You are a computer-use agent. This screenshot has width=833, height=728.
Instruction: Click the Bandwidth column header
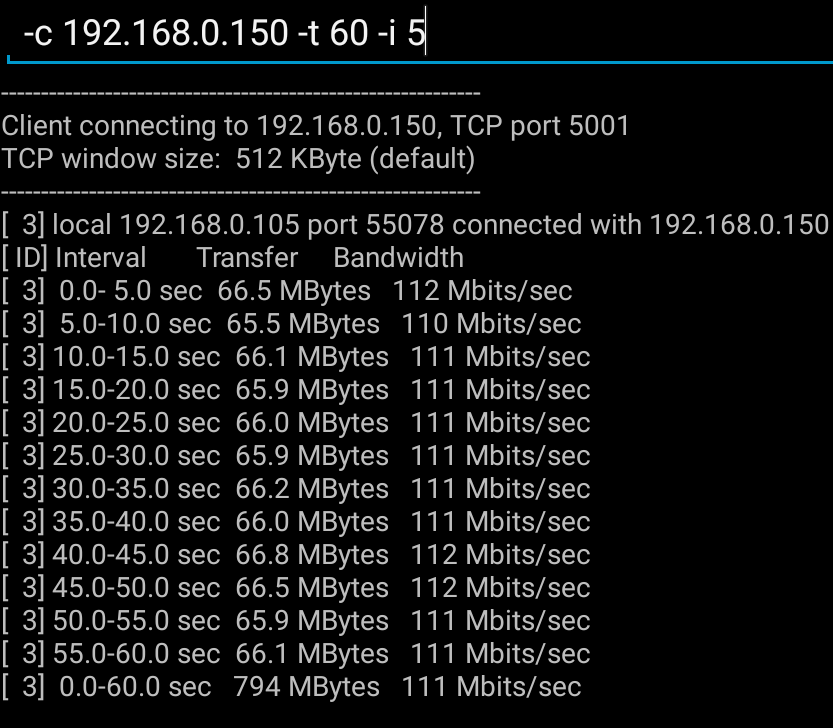tap(398, 258)
